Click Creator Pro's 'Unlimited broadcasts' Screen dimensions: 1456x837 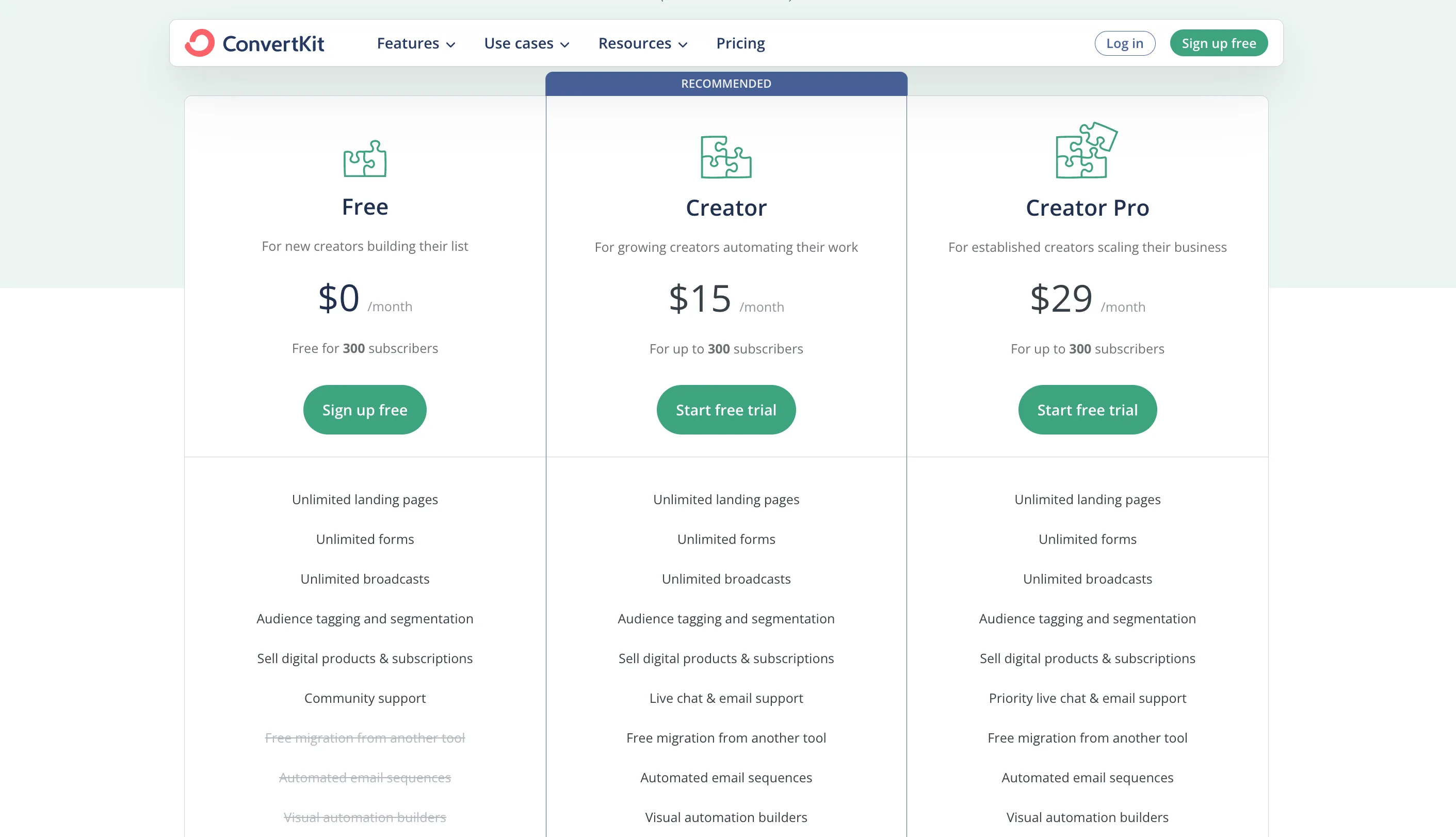pos(1087,579)
